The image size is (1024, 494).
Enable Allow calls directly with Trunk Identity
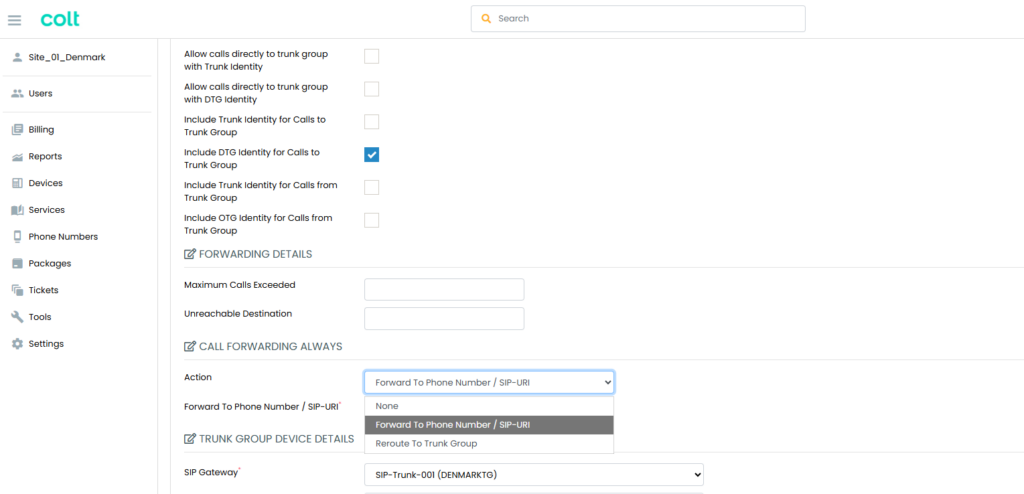(x=372, y=56)
